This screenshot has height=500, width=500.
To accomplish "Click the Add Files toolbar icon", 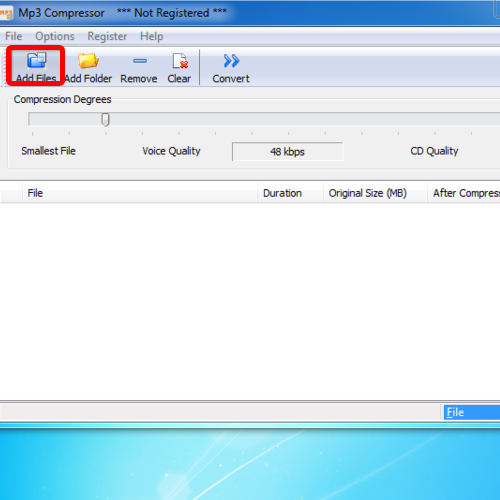I will (36, 61).
